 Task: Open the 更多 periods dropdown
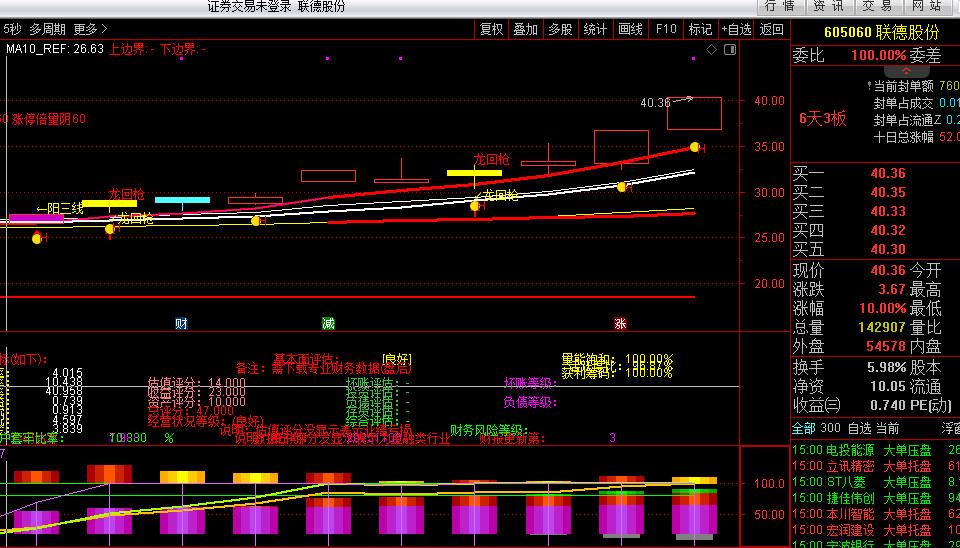[x=90, y=29]
